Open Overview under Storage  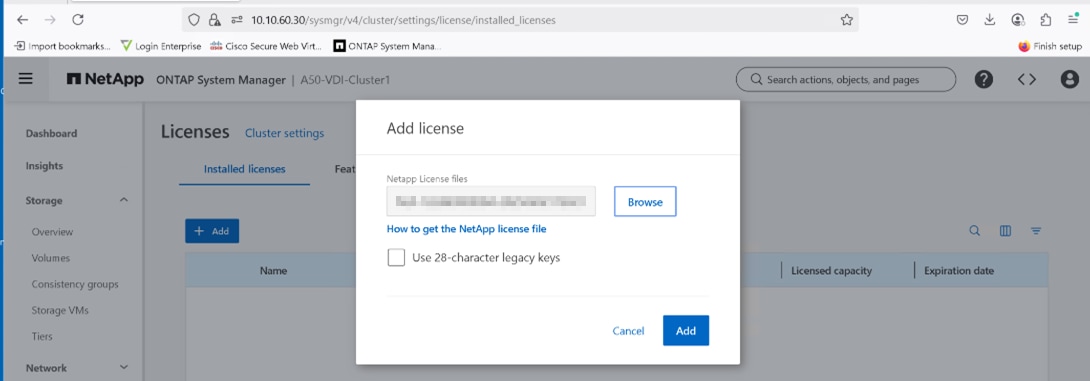pyautogui.click(x=52, y=232)
